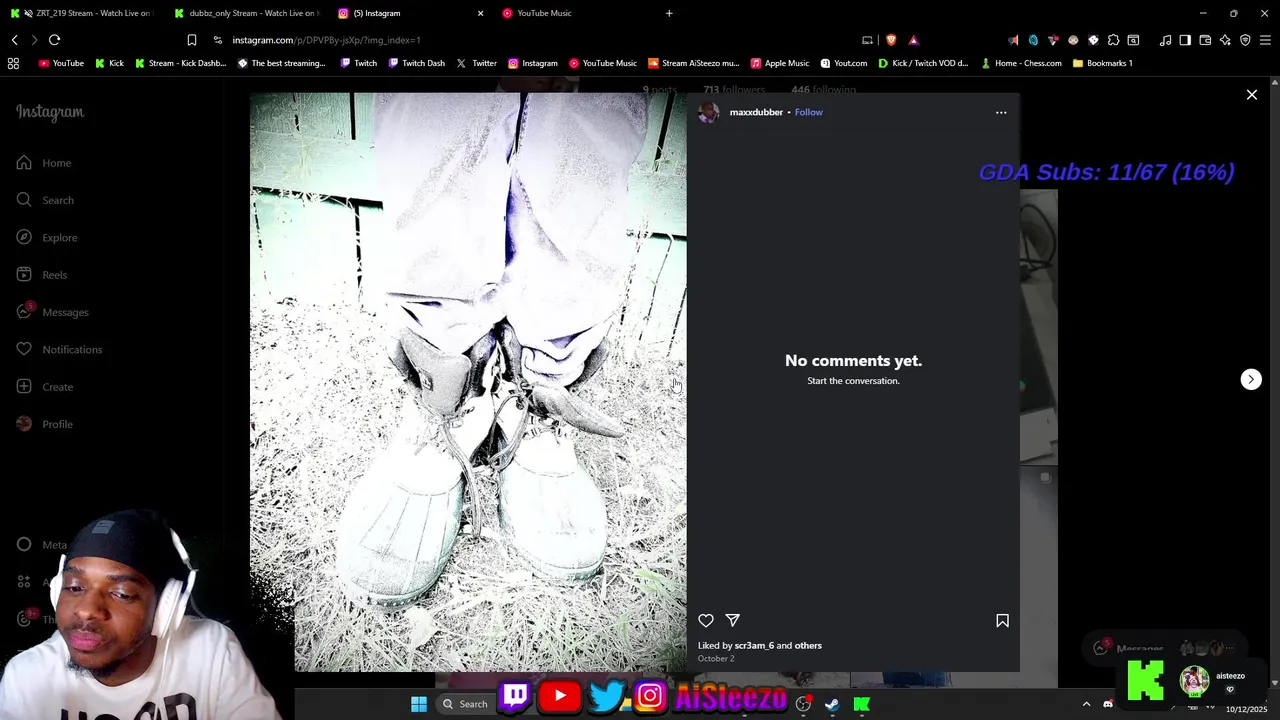This screenshot has width=1280, height=720.
Task: Open the Twitter bookmark
Action: (x=476, y=63)
